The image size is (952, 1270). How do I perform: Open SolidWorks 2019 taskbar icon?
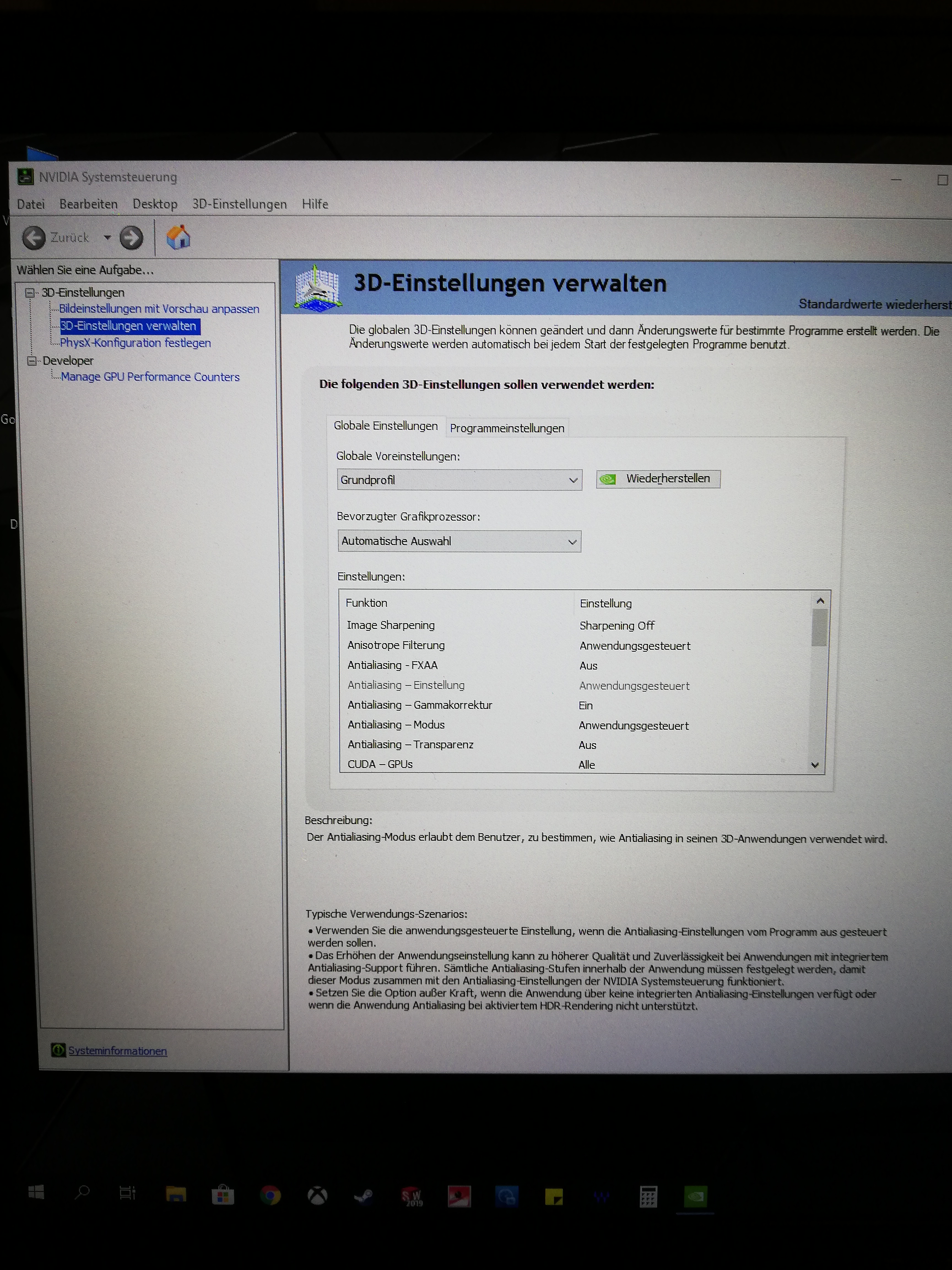pyautogui.click(x=412, y=1196)
